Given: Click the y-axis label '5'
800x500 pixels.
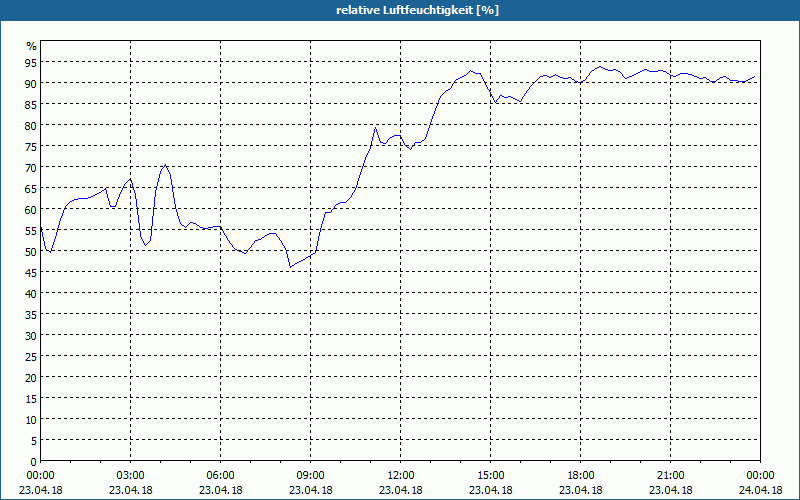Looking at the screenshot, I should 34,441.
